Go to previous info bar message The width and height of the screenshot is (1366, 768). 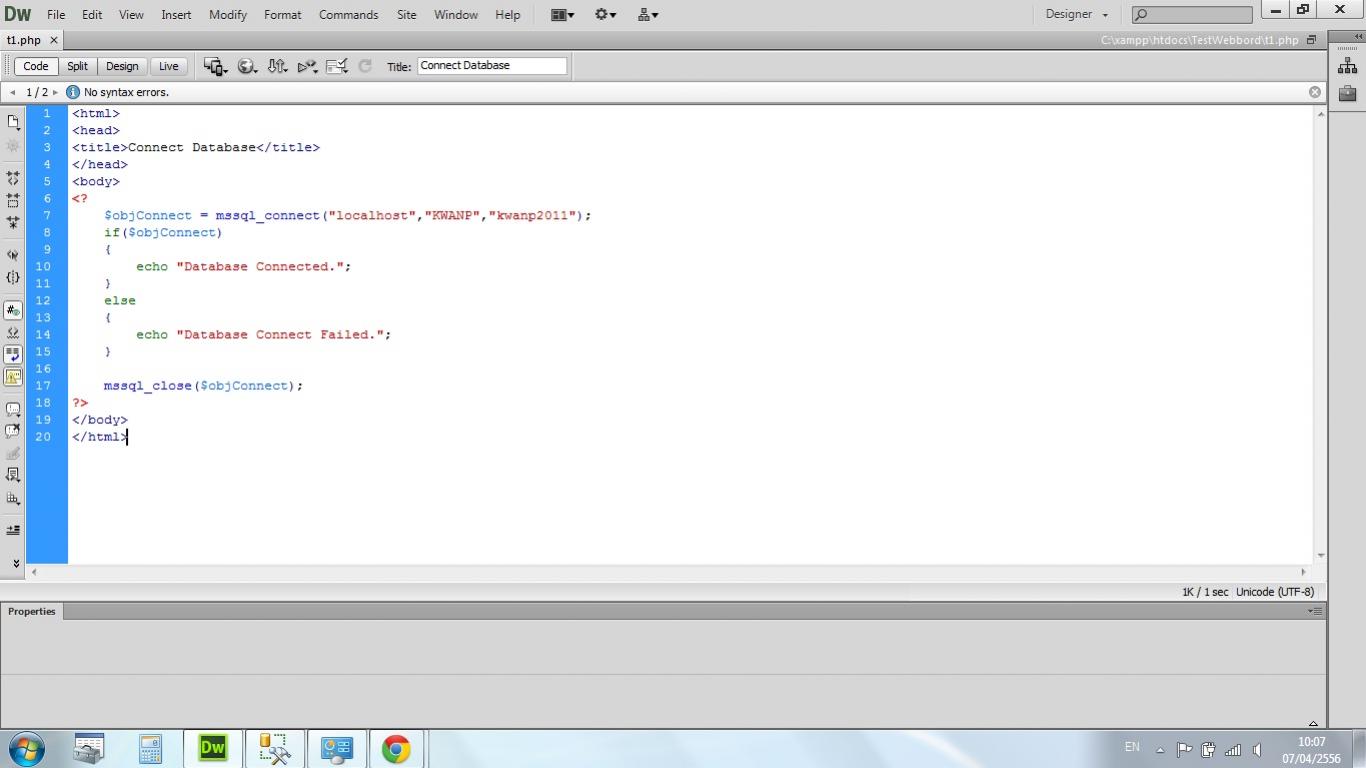pos(12,92)
